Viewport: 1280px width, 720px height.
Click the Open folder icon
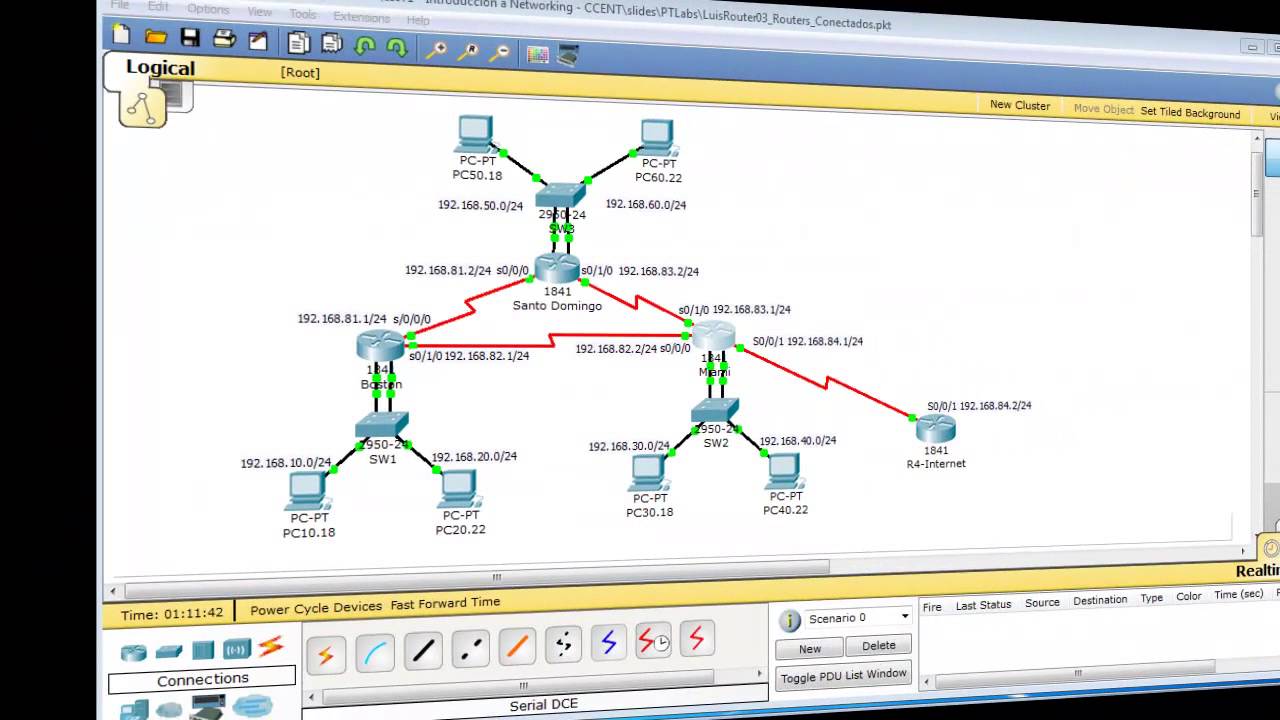[155, 37]
